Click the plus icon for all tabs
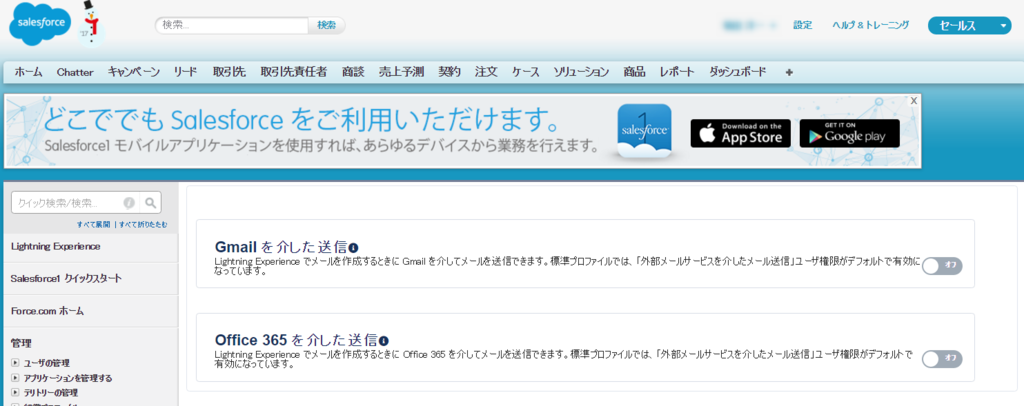This screenshot has width=1024, height=406. coord(789,72)
